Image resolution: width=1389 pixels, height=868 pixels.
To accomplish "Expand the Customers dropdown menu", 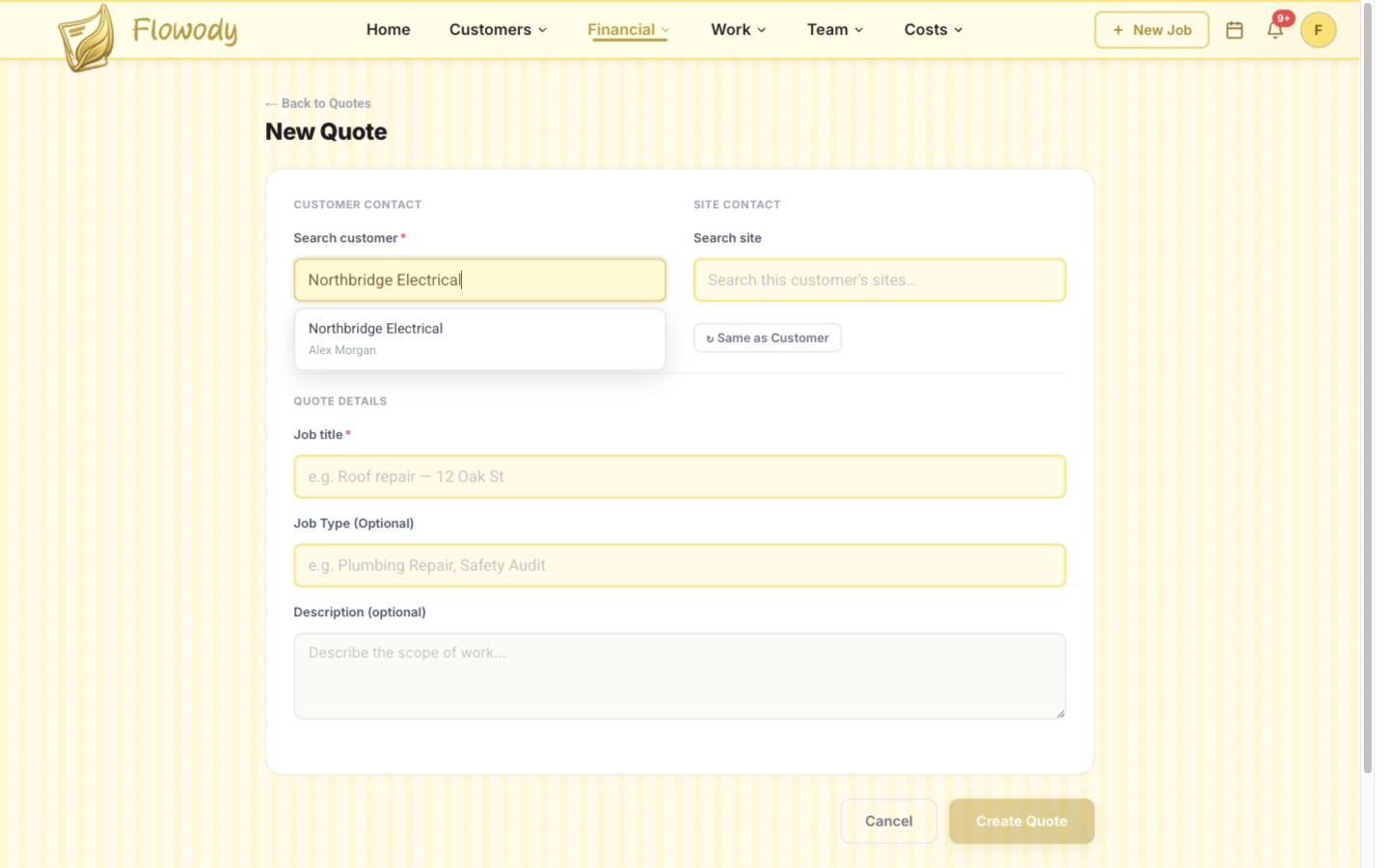I will point(498,30).
